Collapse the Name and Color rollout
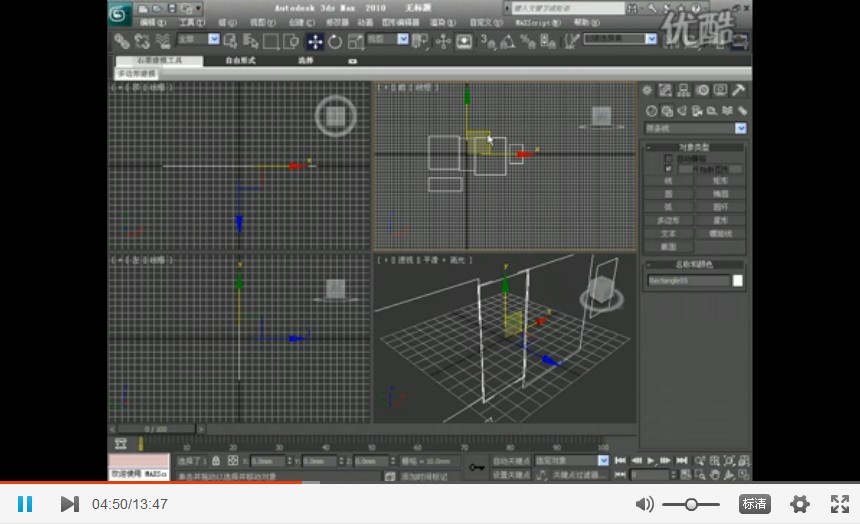The width and height of the screenshot is (860, 524). pyautogui.click(x=694, y=264)
